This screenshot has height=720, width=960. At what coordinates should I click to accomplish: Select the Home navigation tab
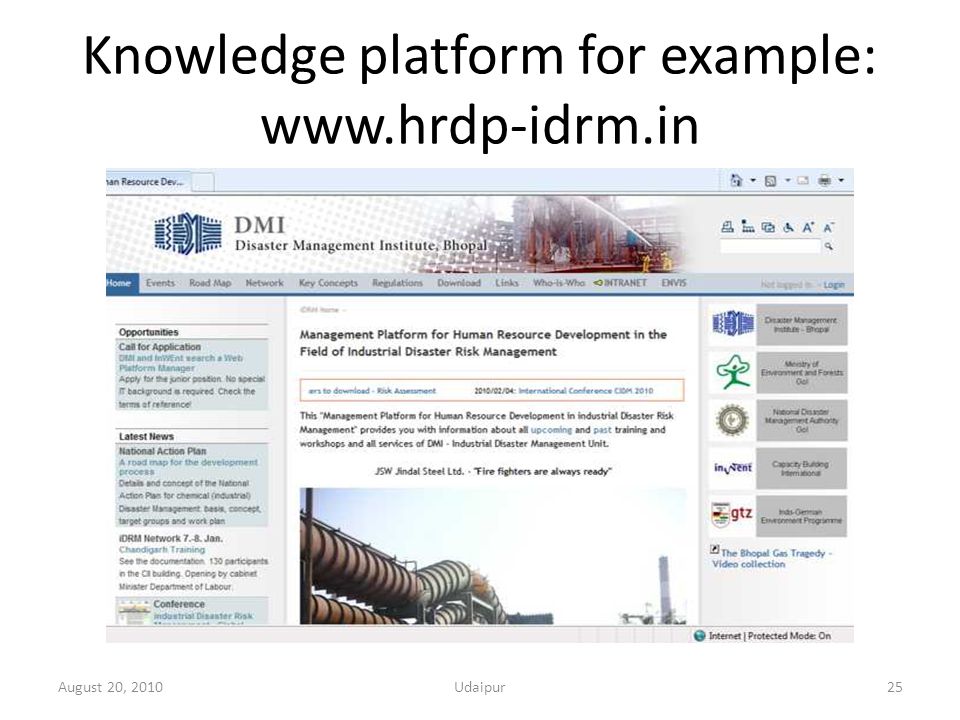coord(120,283)
